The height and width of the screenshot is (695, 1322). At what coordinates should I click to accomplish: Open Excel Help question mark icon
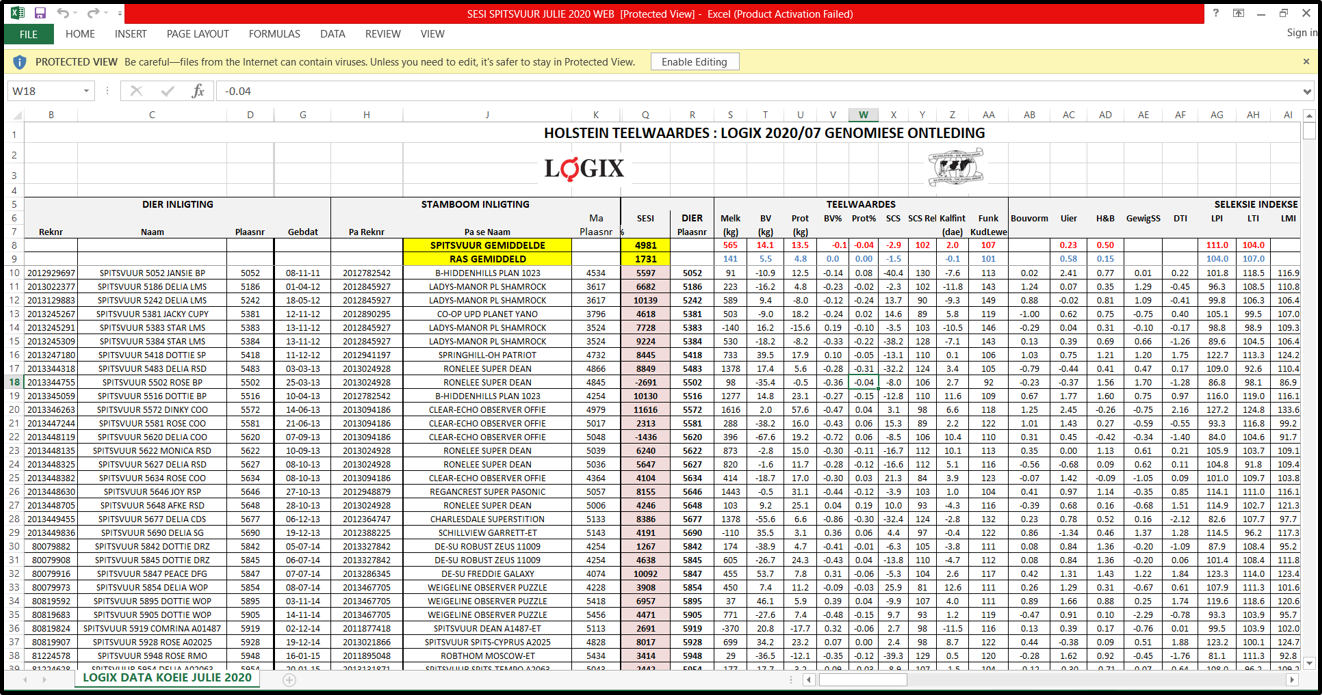[1215, 13]
